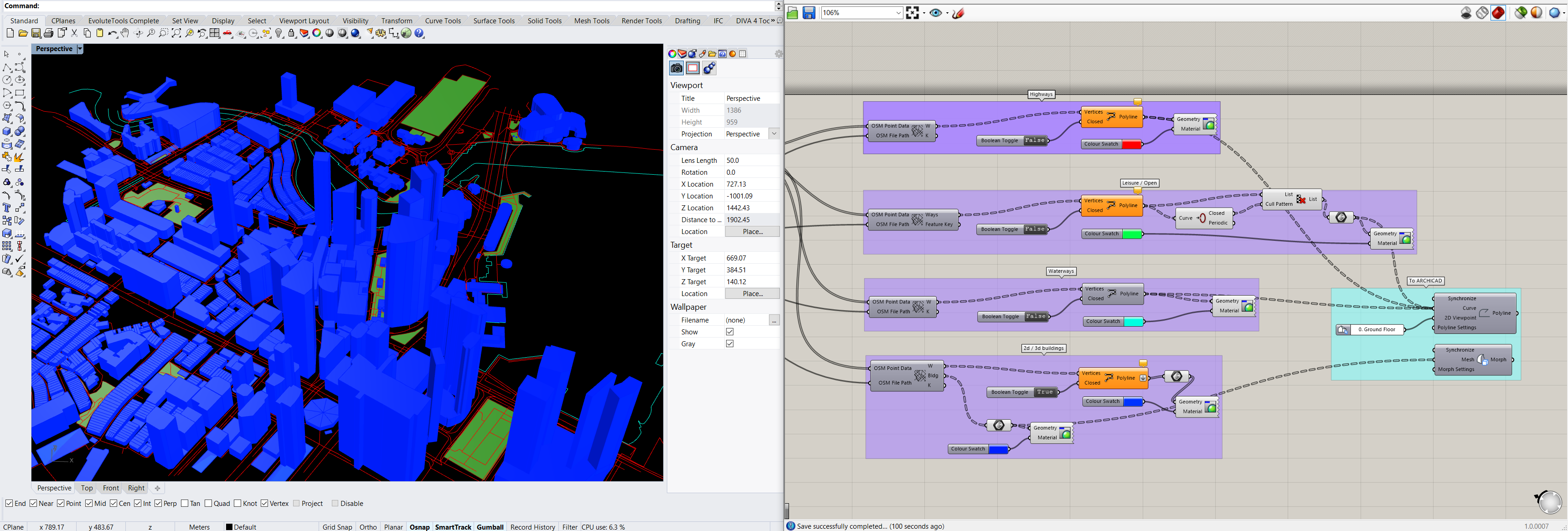This screenshot has width=1568, height=531.
Task: Open the Curve Tools menu
Action: (443, 20)
